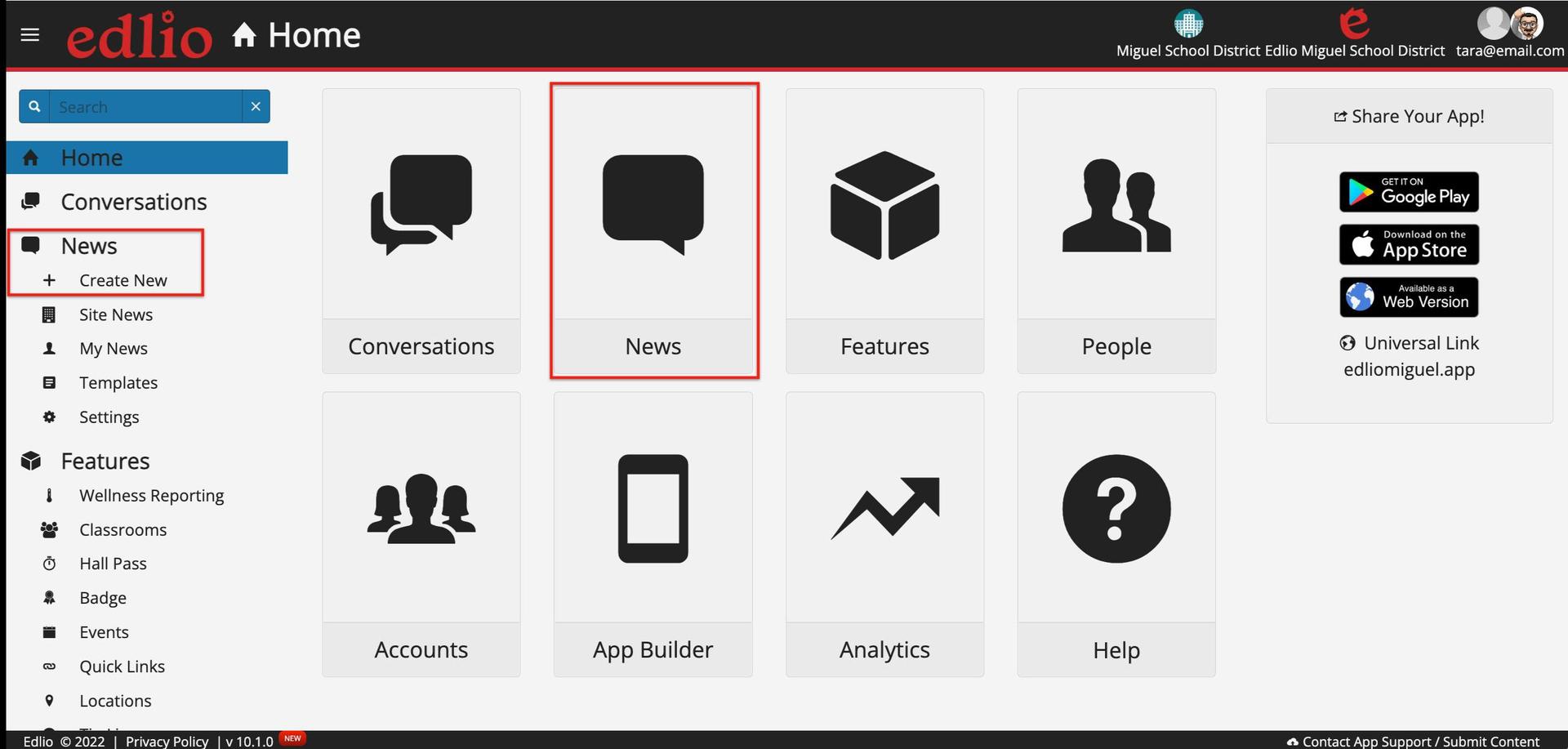This screenshot has width=1568, height=749.
Task: Click the Help tile label
Action: 1116,649
